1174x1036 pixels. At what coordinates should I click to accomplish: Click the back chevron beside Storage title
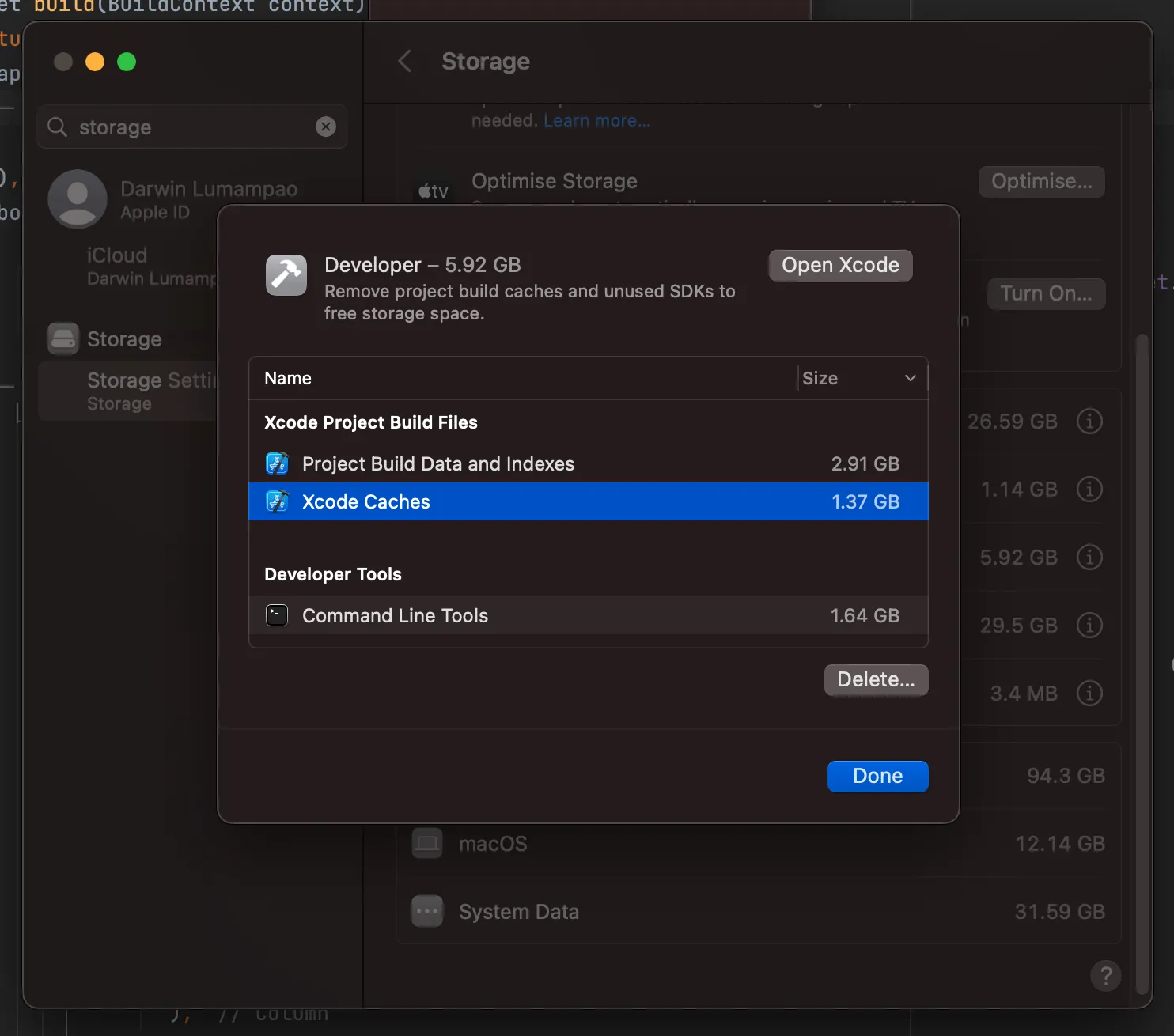[404, 61]
